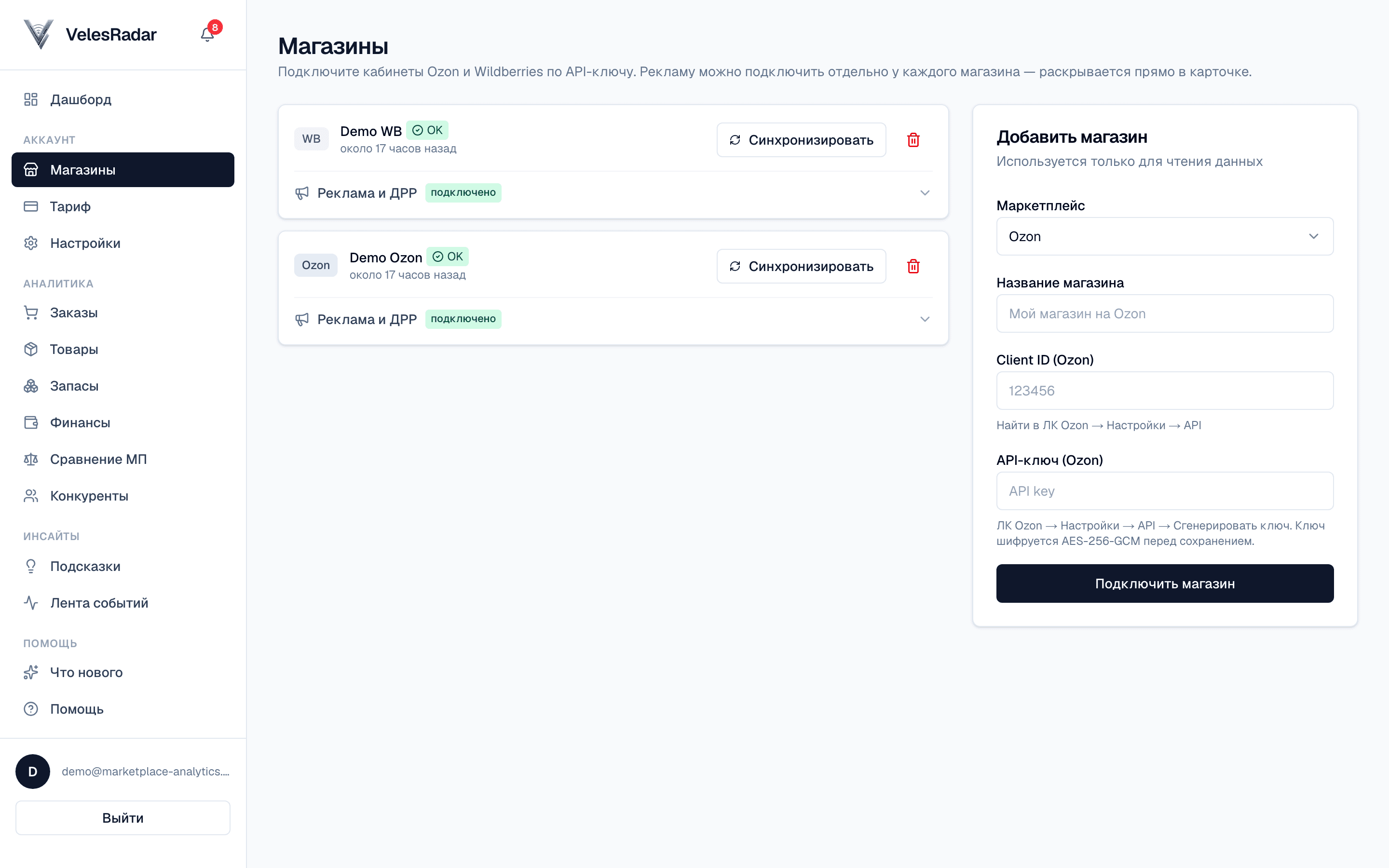
Task: Open Настройки in sidebar
Action: (x=123, y=243)
